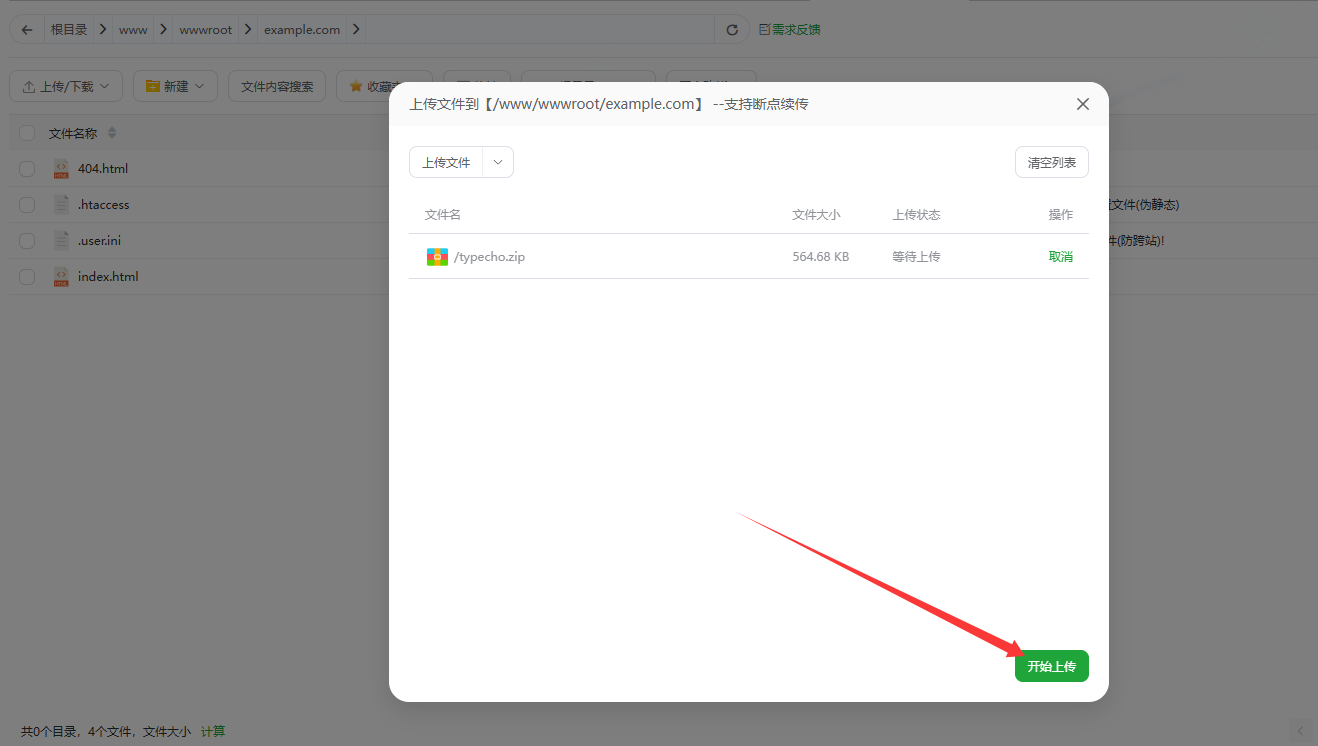Tick the checkbox for 404.html
Viewport: 1318px width, 746px height.
(27, 169)
